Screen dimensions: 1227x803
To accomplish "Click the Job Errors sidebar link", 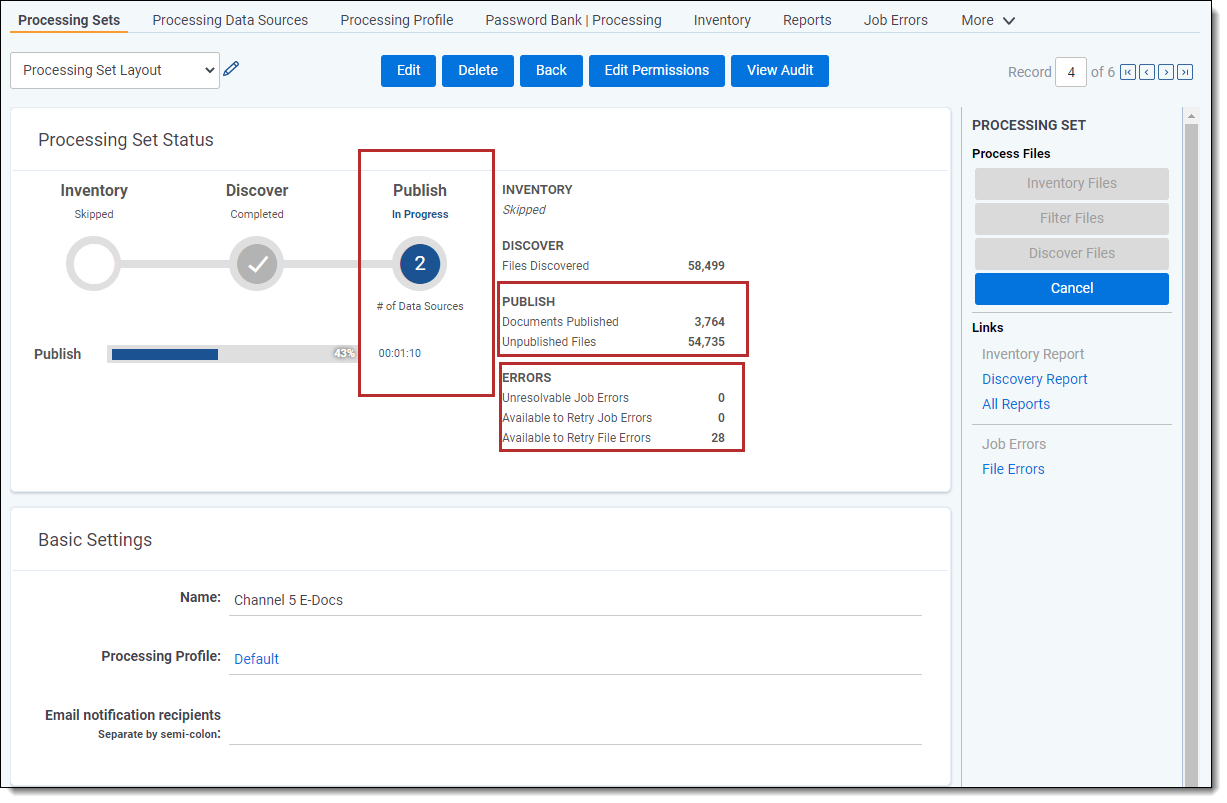I will click(x=1014, y=444).
